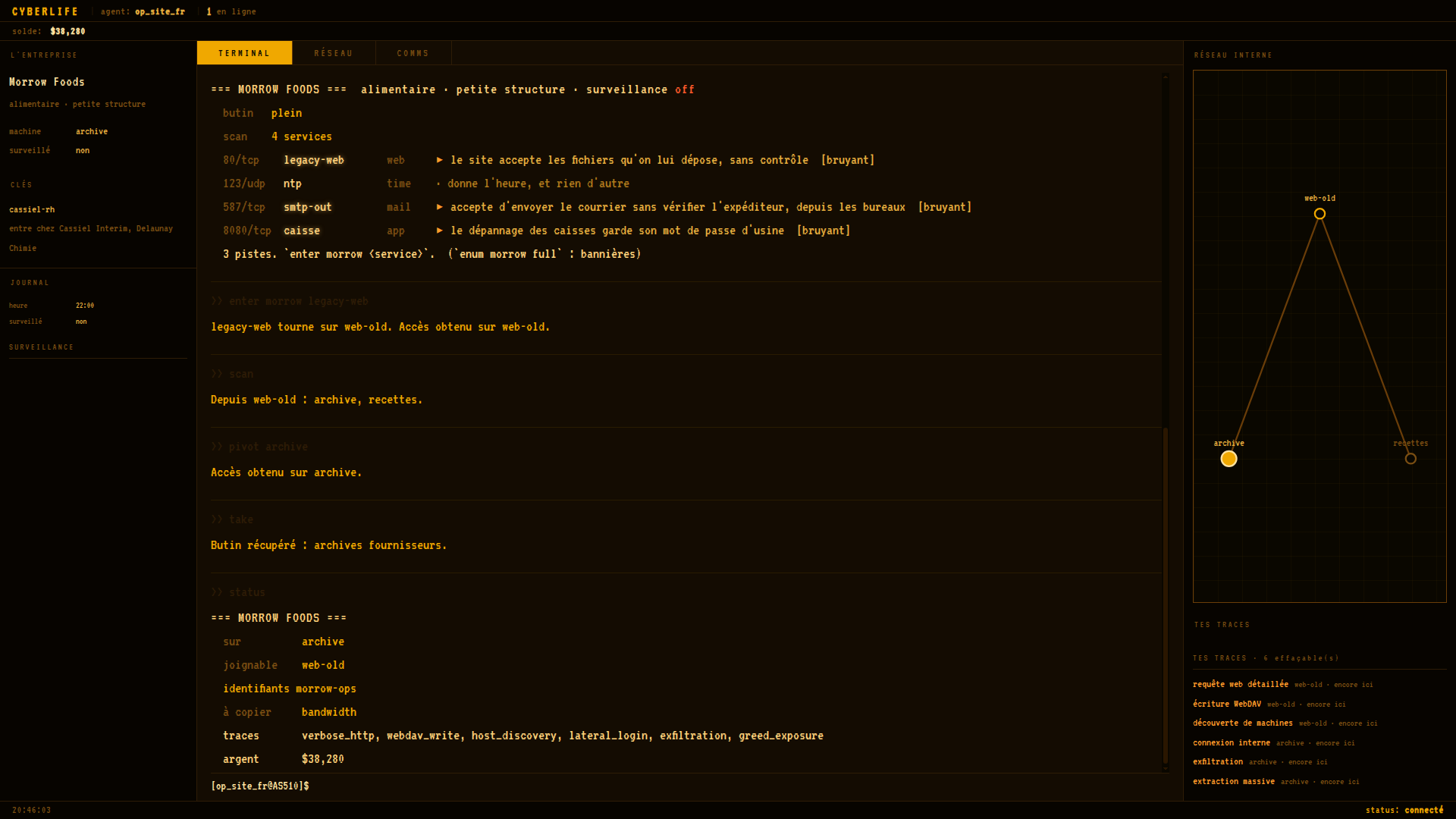The height and width of the screenshot is (819, 1456).
Task: Click the clock 20:46:03 in status bar
Action: coord(32,810)
